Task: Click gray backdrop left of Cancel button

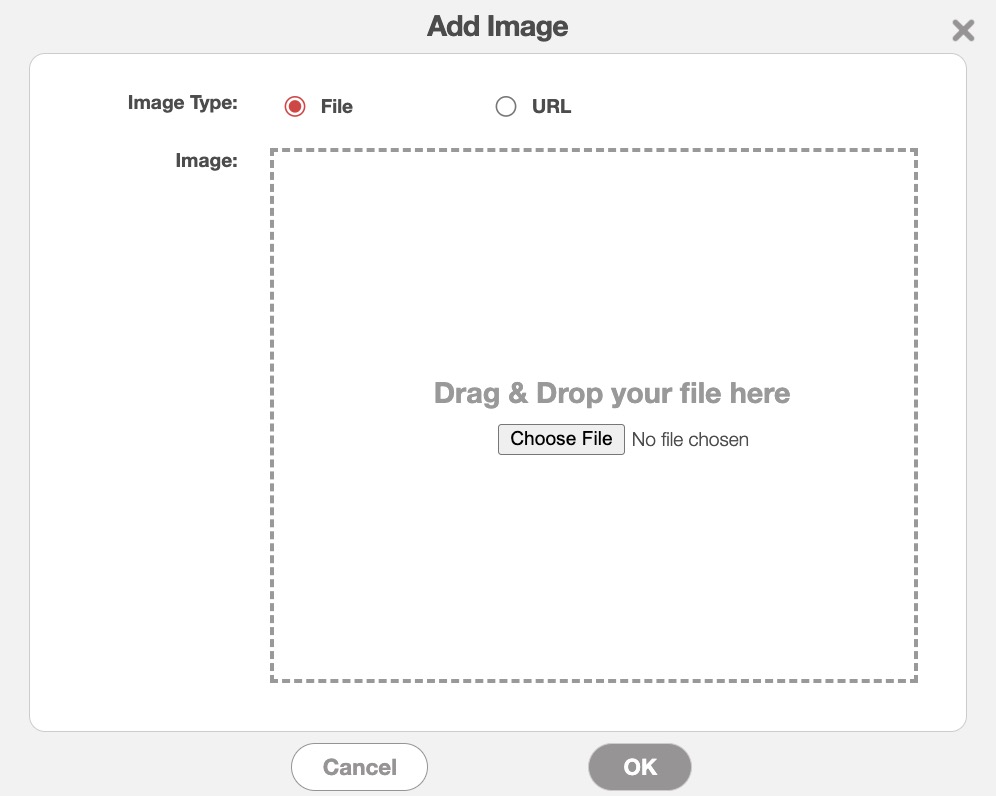Action: pyautogui.click(x=150, y=767)
